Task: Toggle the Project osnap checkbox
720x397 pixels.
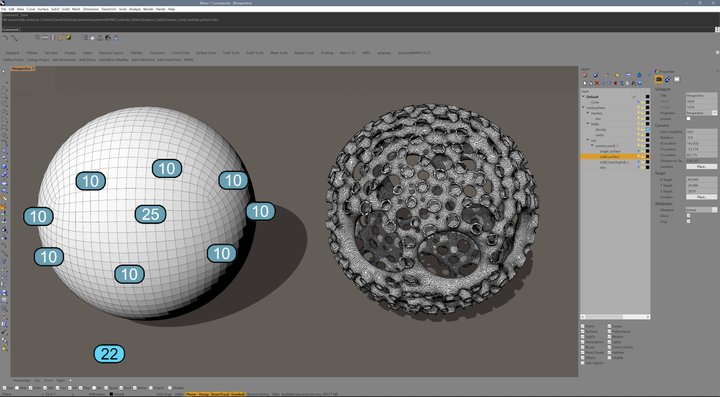Action: tap(151, 388)
